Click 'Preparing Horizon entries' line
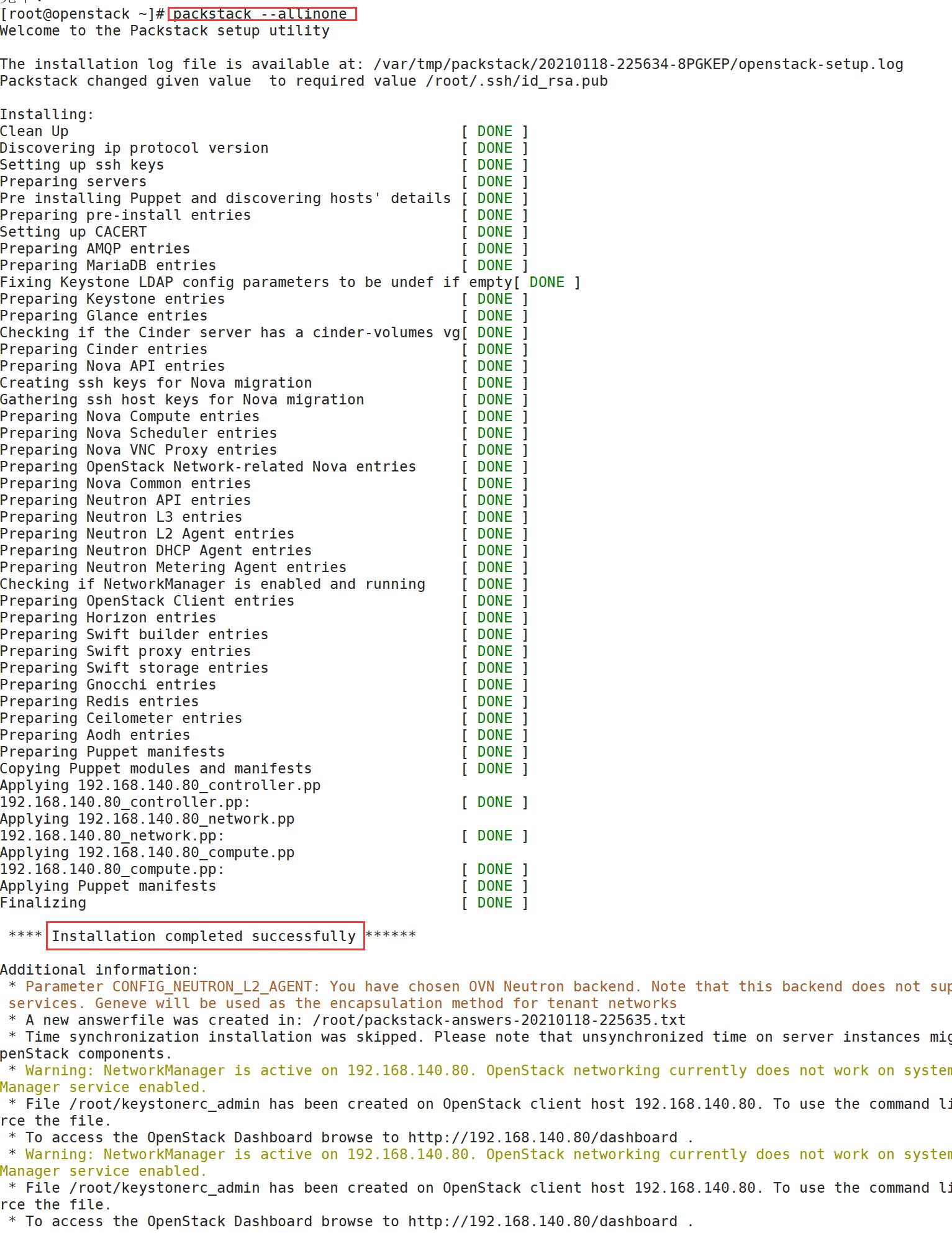The width and height of the screenshot is (952, 1238). 108,618
